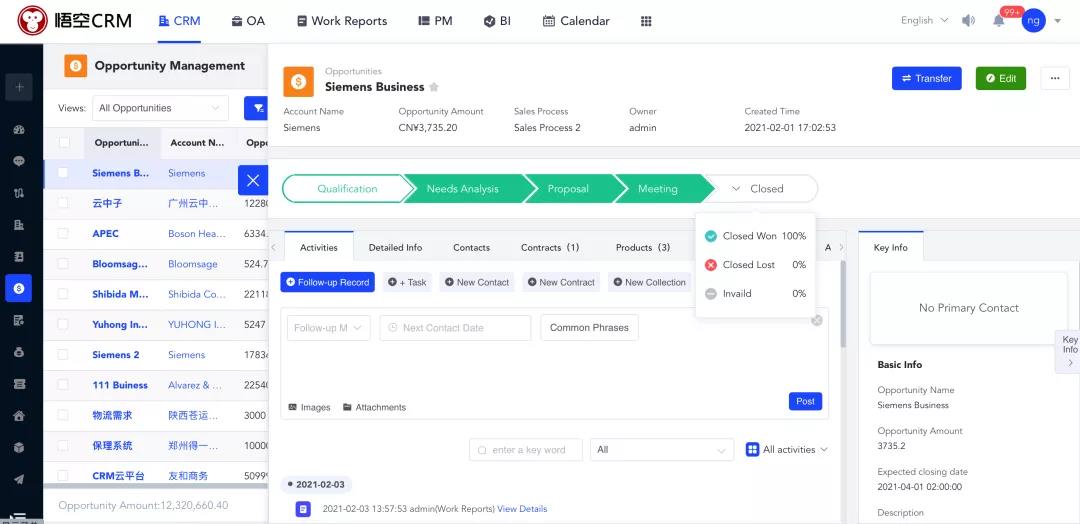This screenshot has width=1080, height=524.
Task: Click the Next Contact Date field
Action: click(455, 328)
